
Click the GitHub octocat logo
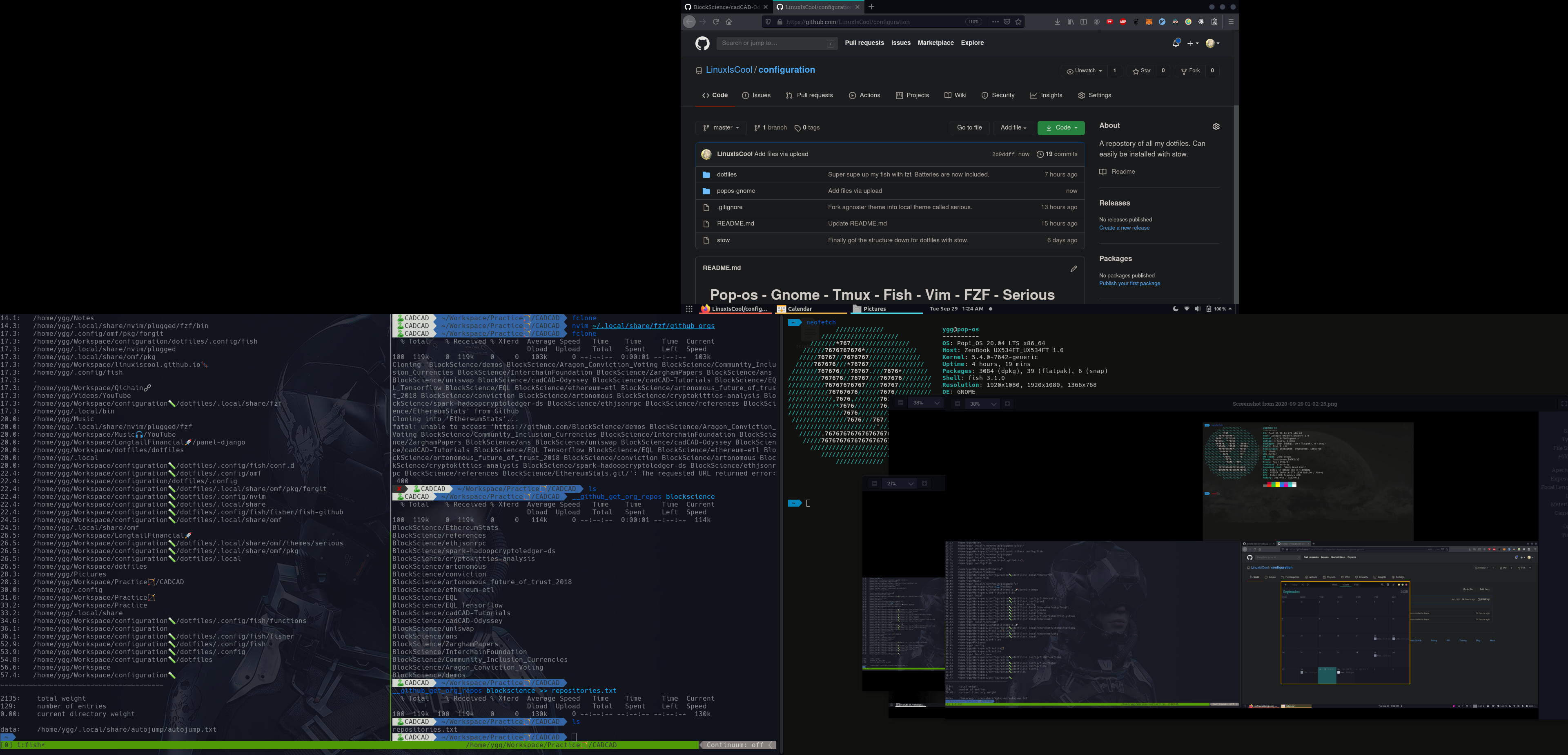point(702,43)
